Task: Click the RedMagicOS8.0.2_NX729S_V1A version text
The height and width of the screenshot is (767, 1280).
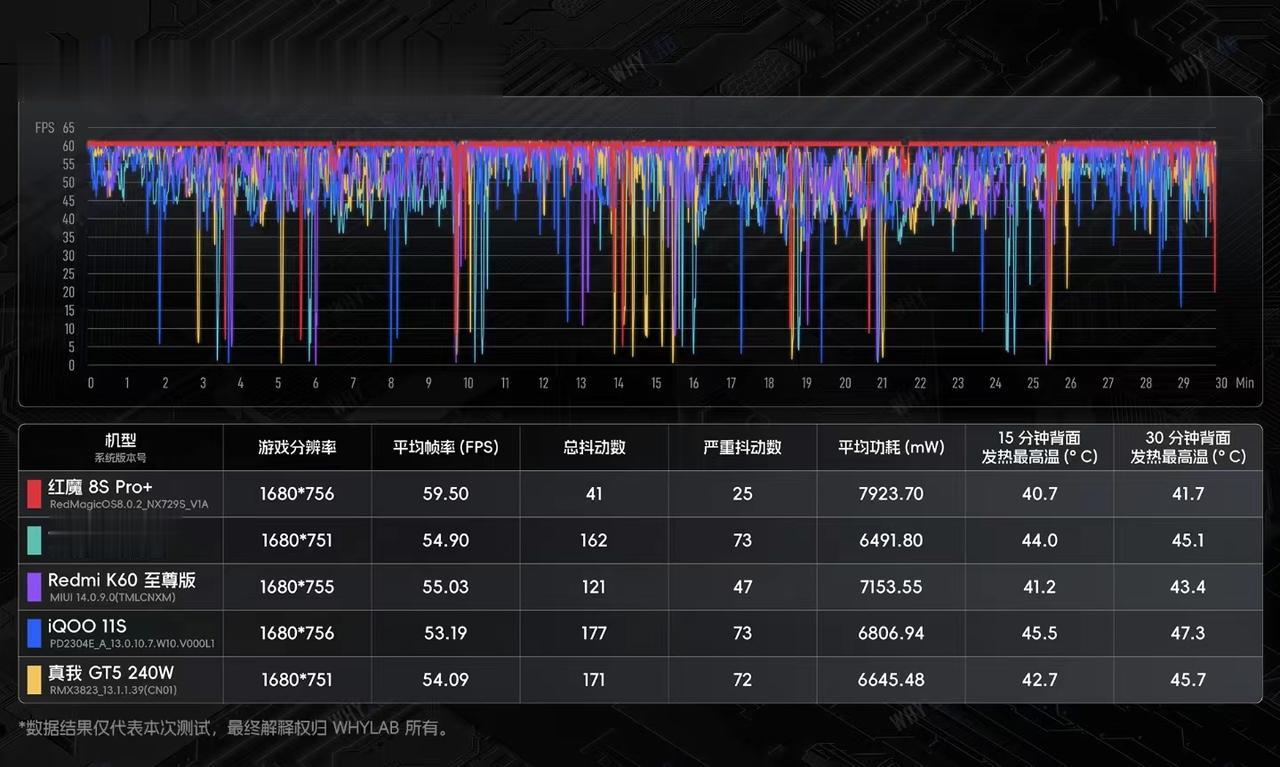Action: click(x=129, y=505)
